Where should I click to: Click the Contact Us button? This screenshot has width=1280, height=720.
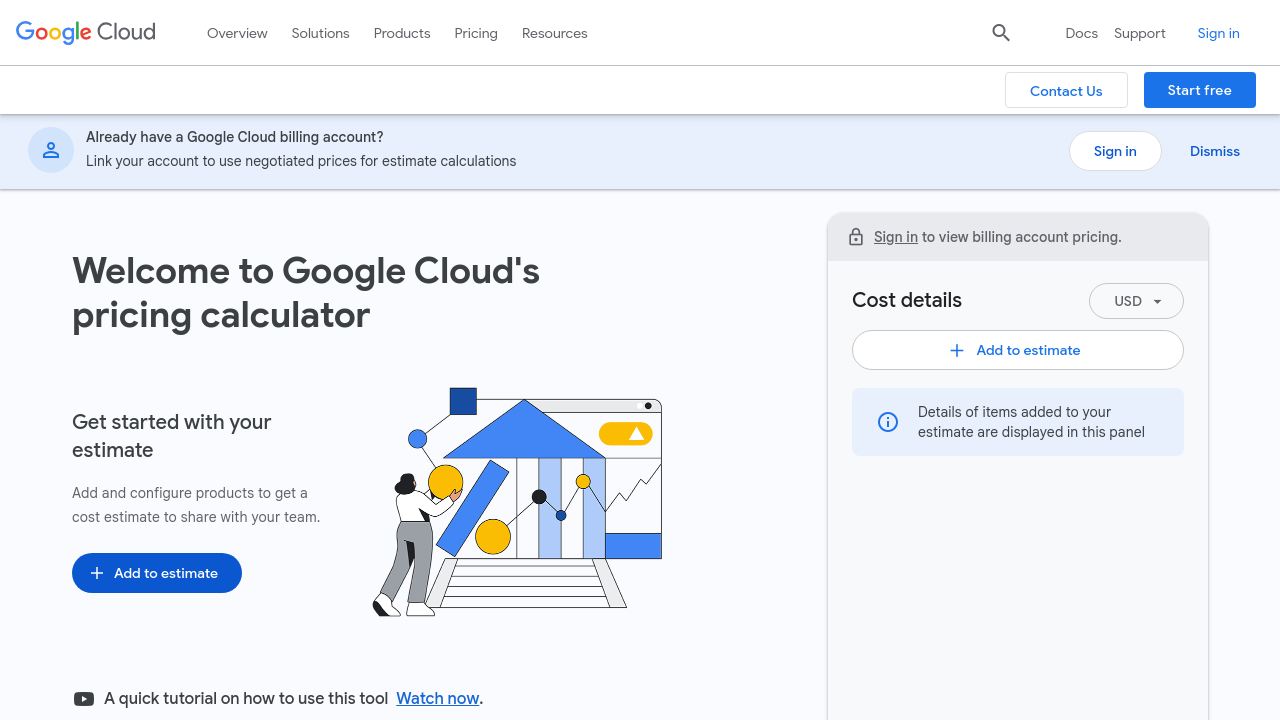(x=1066, y=91)
